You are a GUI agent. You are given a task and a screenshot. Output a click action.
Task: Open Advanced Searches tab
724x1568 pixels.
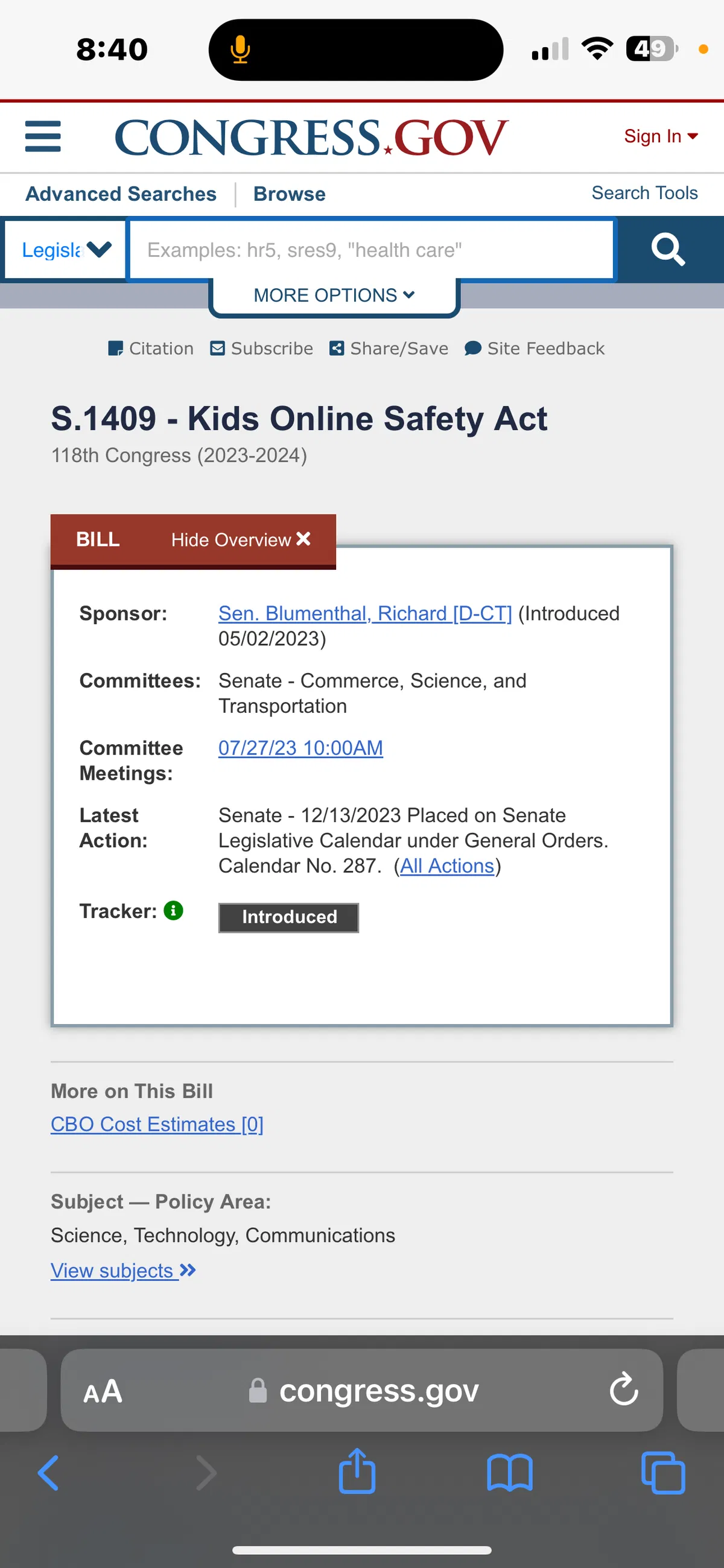coord(121,194)
